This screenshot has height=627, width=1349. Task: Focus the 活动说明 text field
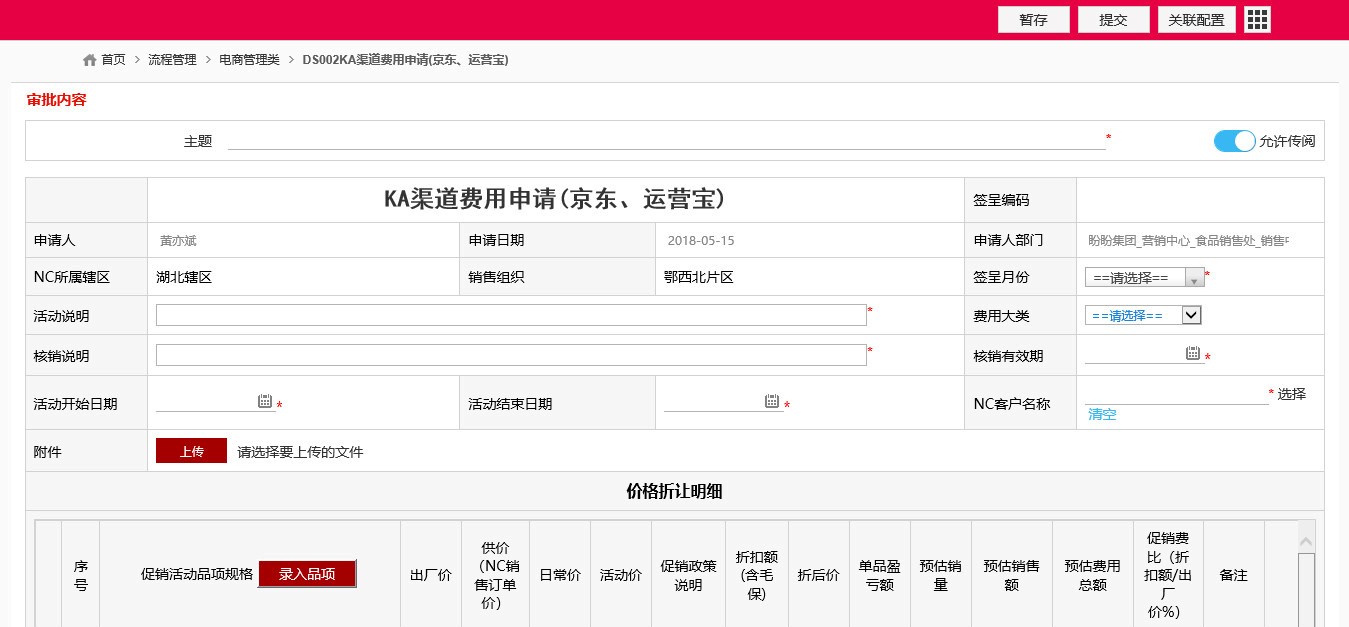(x=510, y=315)
